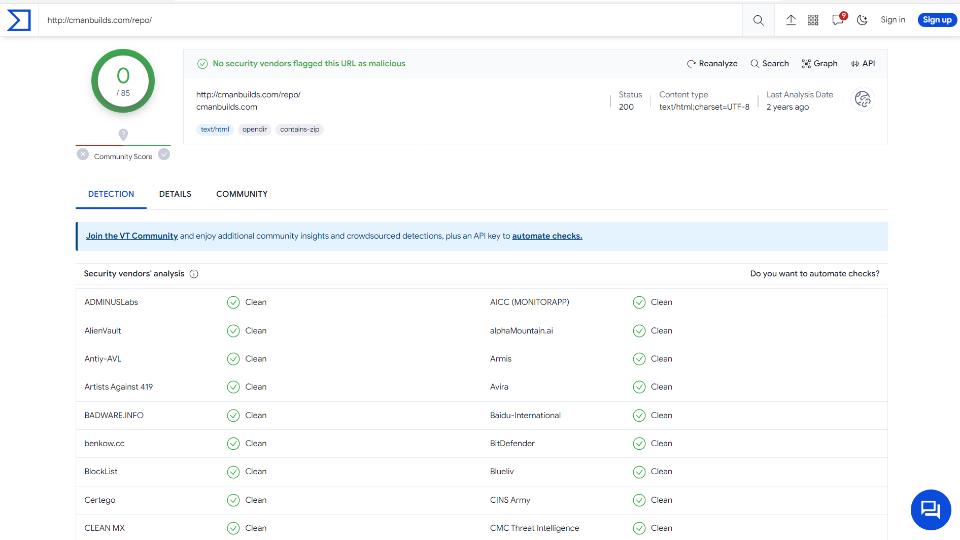
Task: Click the CMC Threat Intelligence vendor name
Action: [x=534, y=528]
